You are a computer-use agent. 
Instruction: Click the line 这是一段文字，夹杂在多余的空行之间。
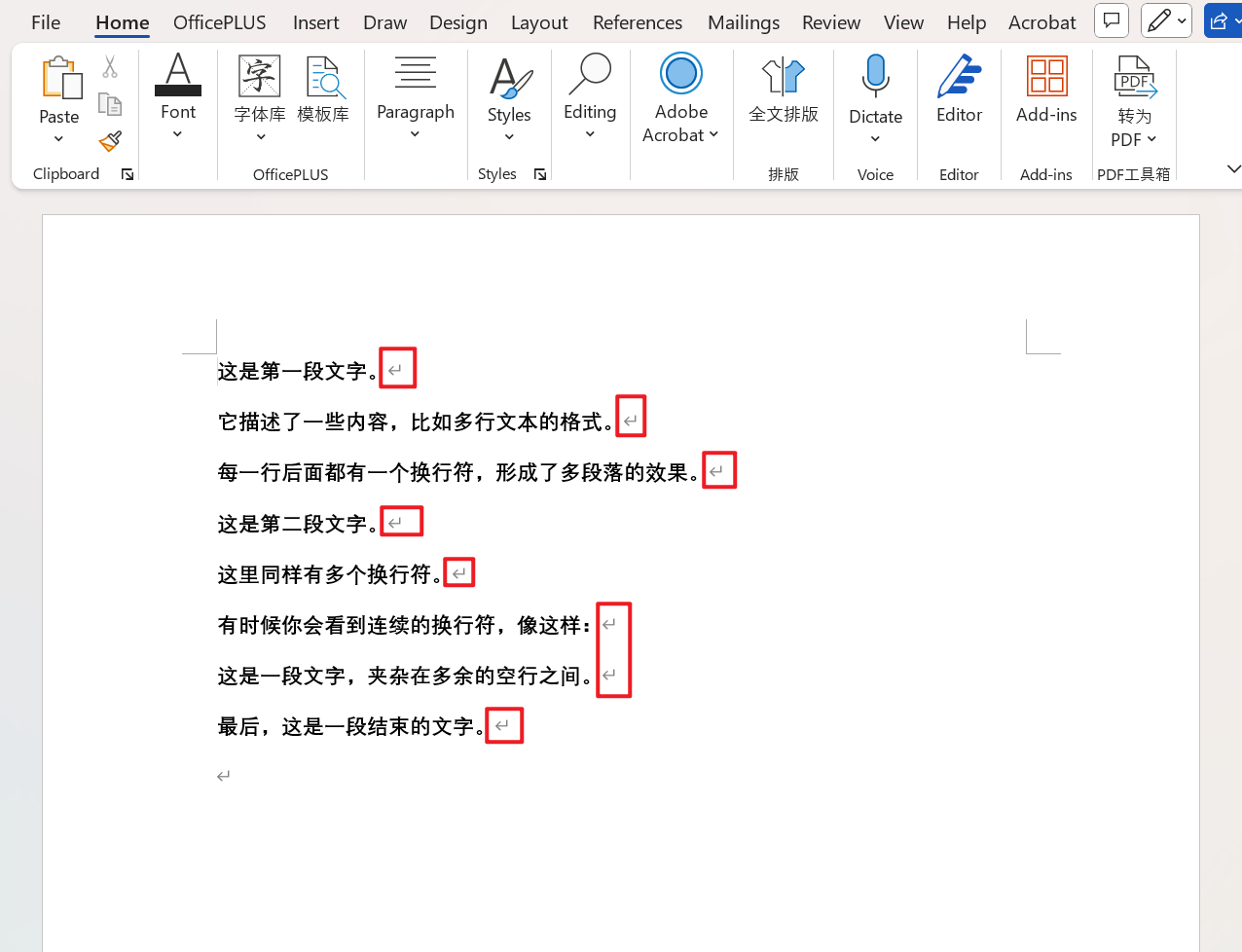406,676
